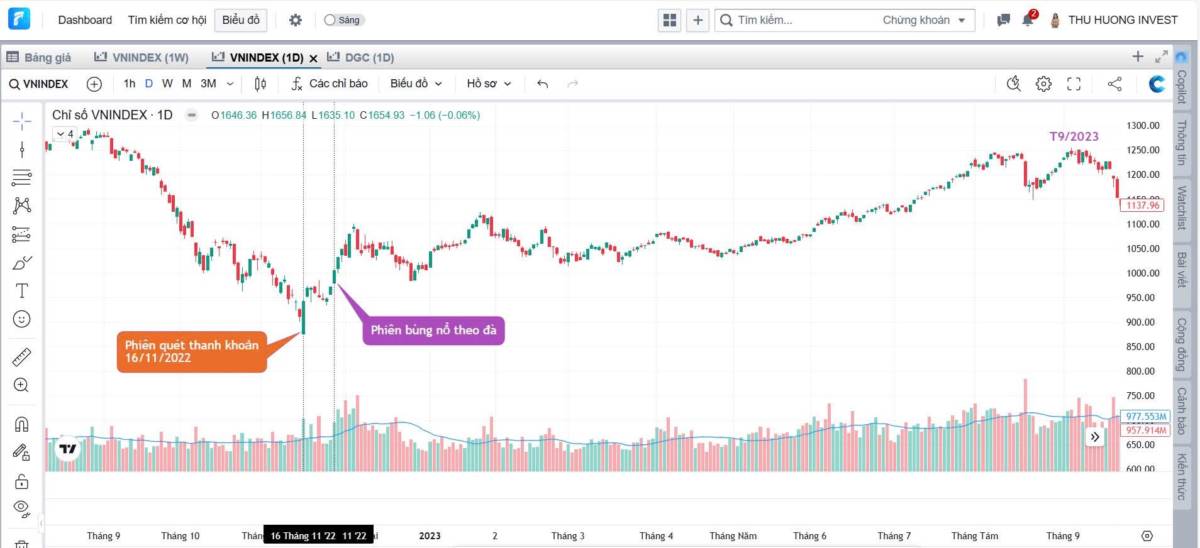The height and width of the screenshot is (548, 1200).
Task: Toggle drawings visibility eye icon
Action: [22, 508]
